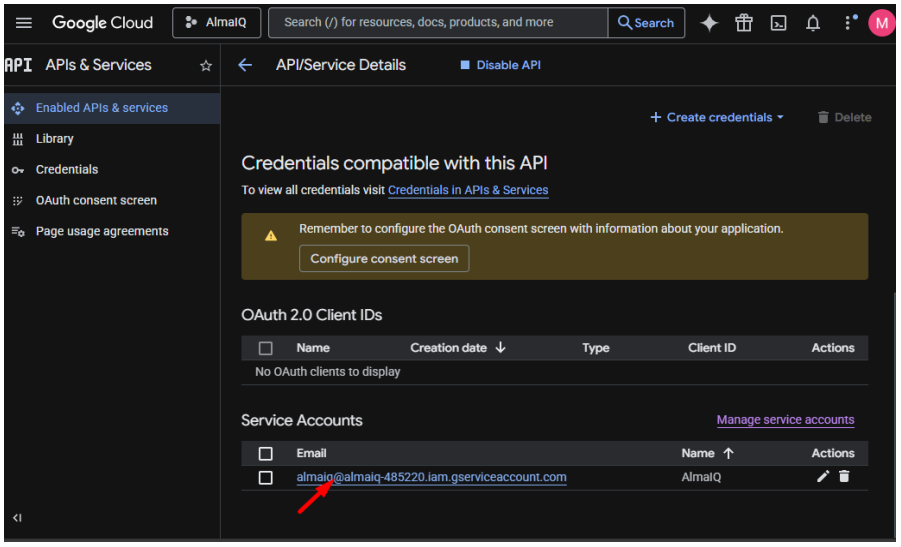
Task: Open Manage service accounts link
Action: coord(785,420)
